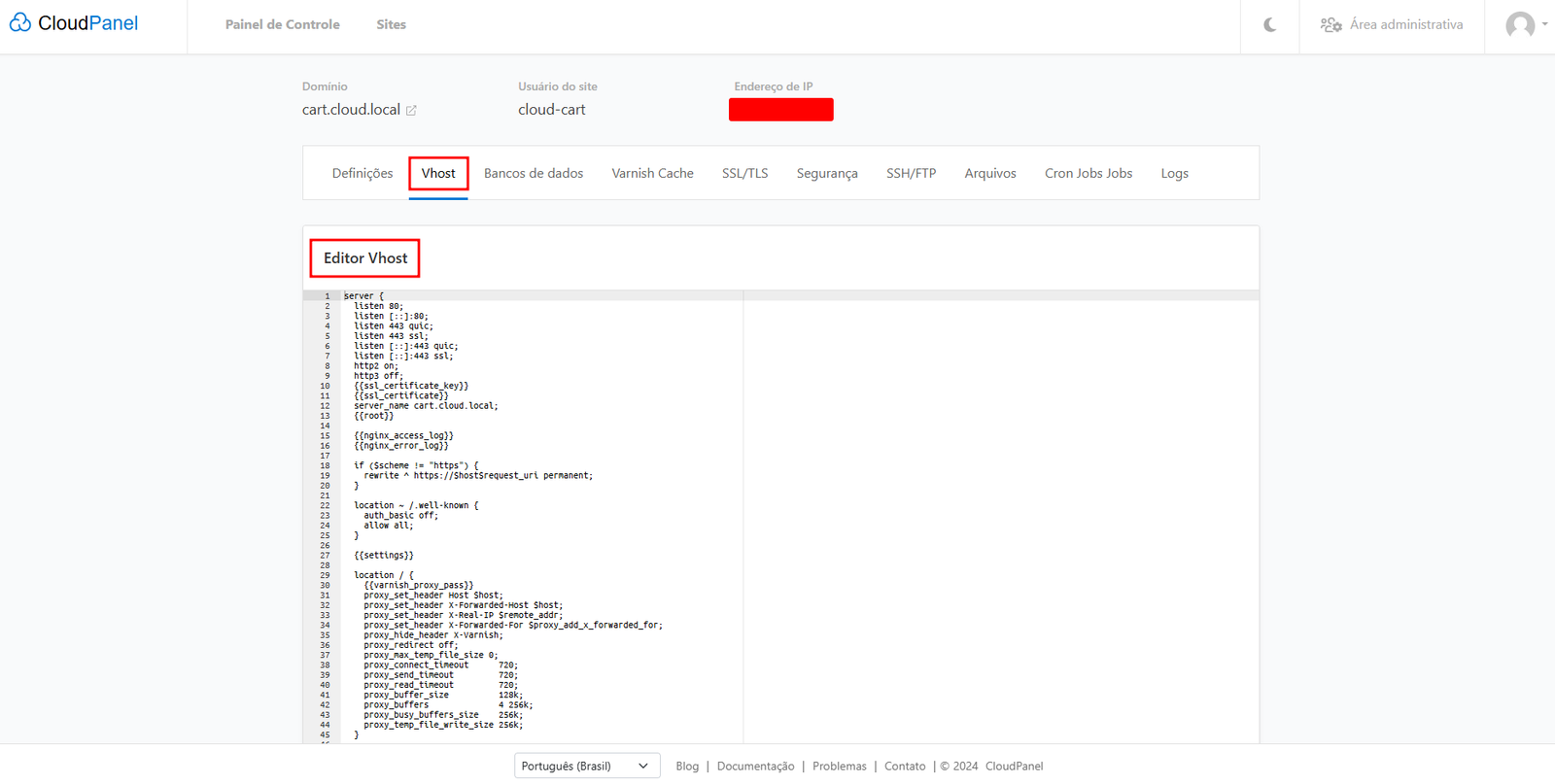Open the Logs tab
This screenshot has height=784, width=1555.
tap(1174, 173)
